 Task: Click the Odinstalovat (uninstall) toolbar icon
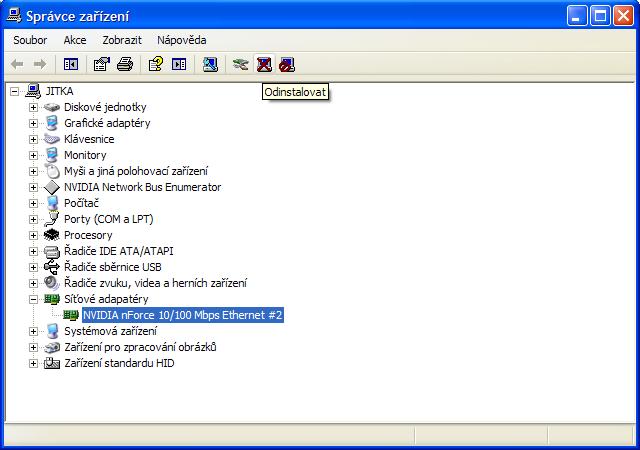[264, 64]
